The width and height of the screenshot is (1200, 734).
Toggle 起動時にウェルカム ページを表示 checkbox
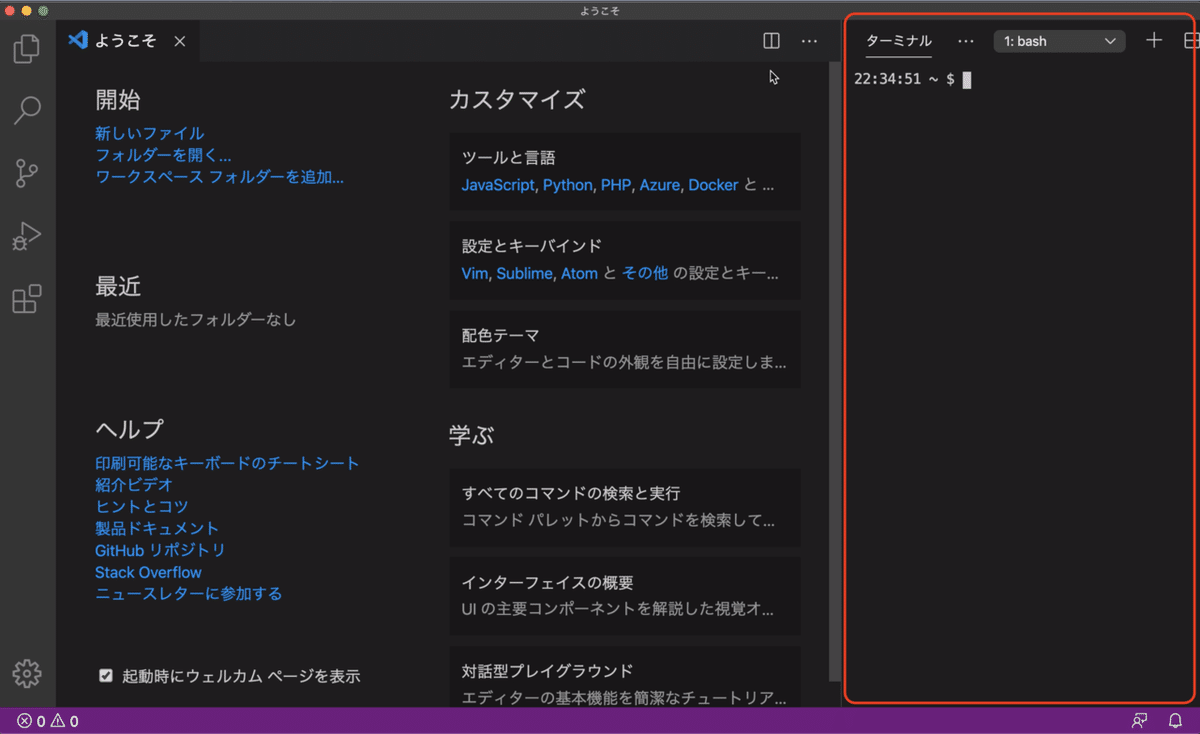point(106,676)
